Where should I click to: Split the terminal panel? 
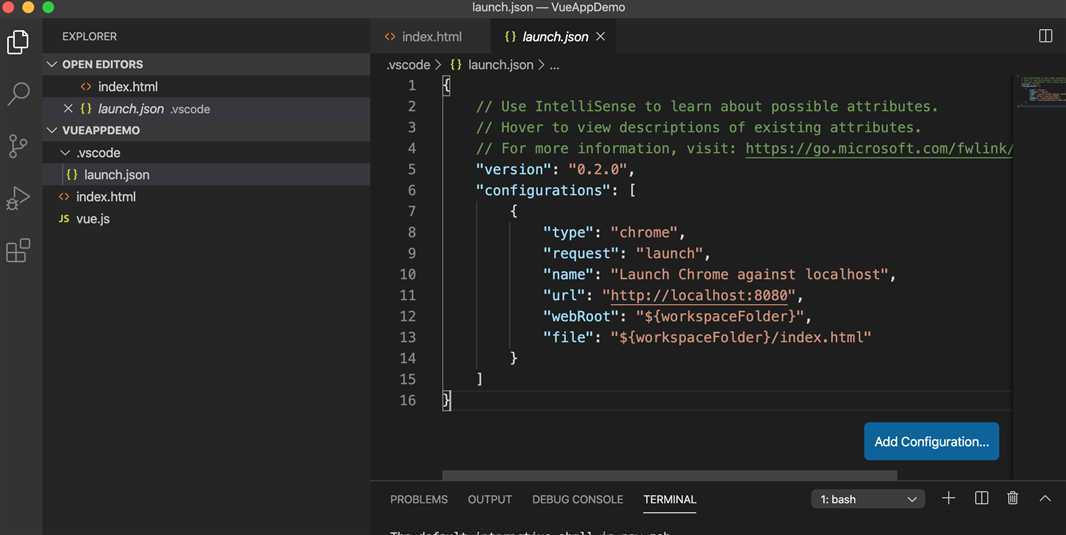(x=981, y=498)
